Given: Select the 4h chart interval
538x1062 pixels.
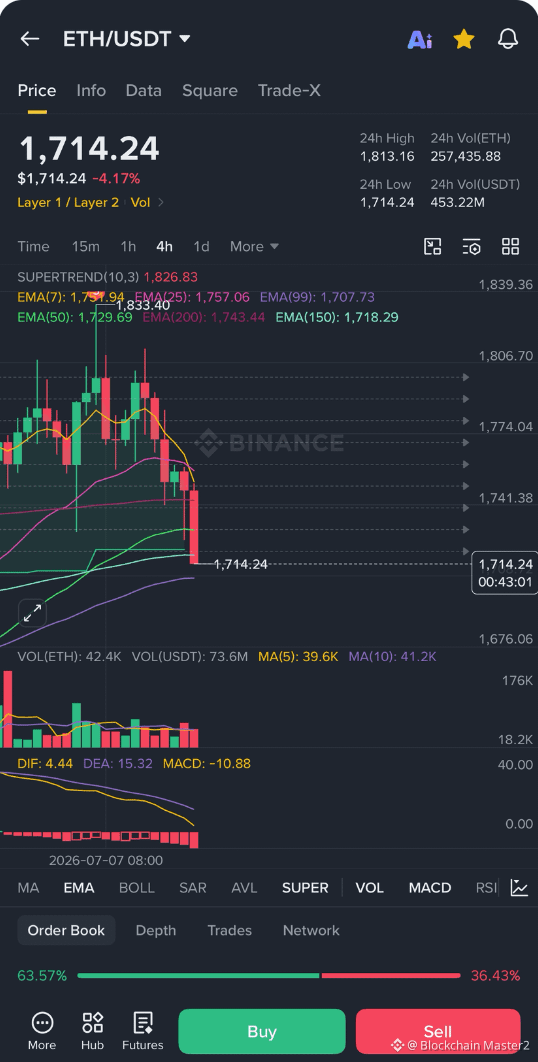Looking at the screenshot, I should coord(164,247).
